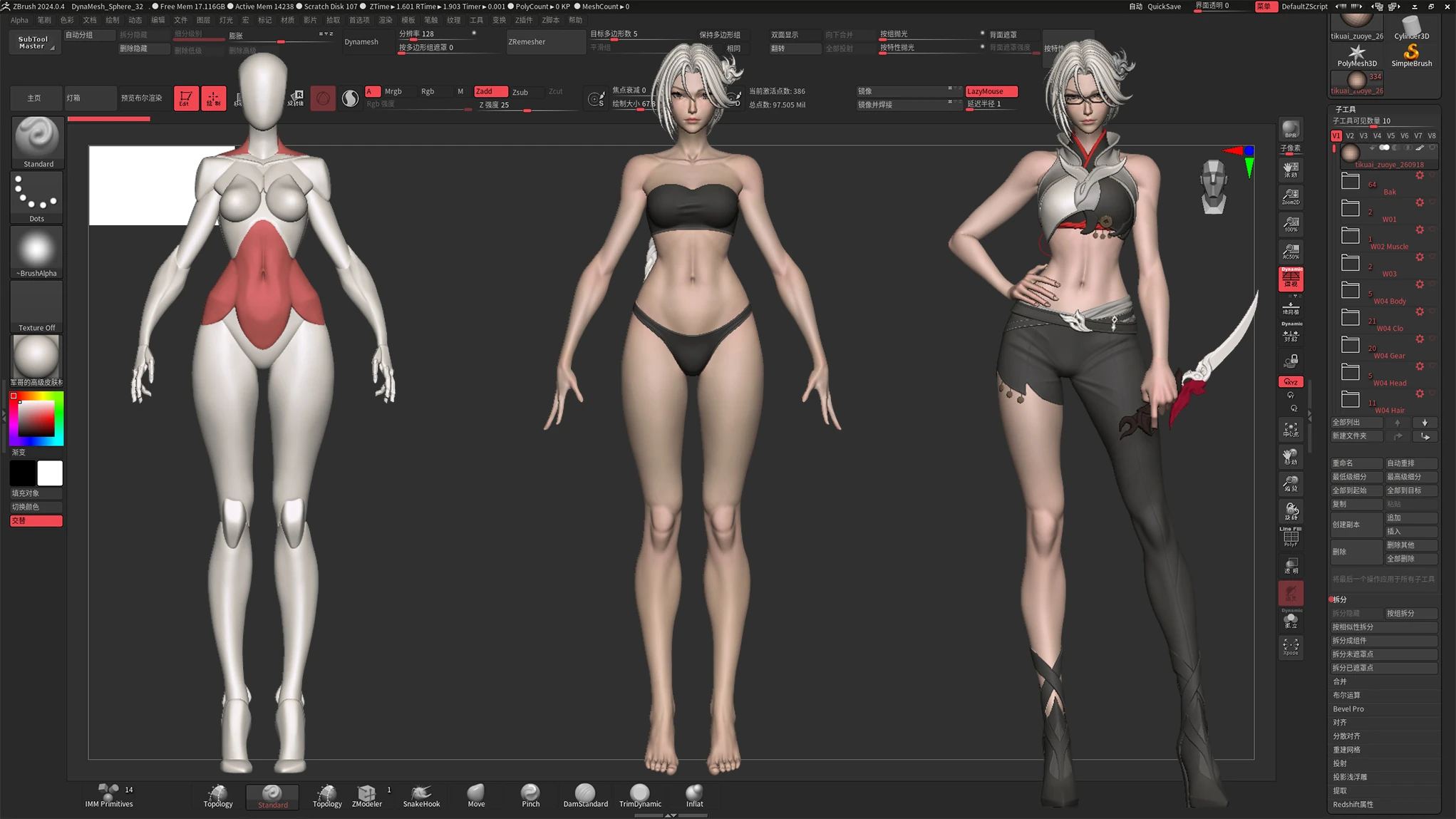Enable Mrgb draw mode
Image resolution: width=1456 pixels, height=819 pixels.
click(393, 91)
